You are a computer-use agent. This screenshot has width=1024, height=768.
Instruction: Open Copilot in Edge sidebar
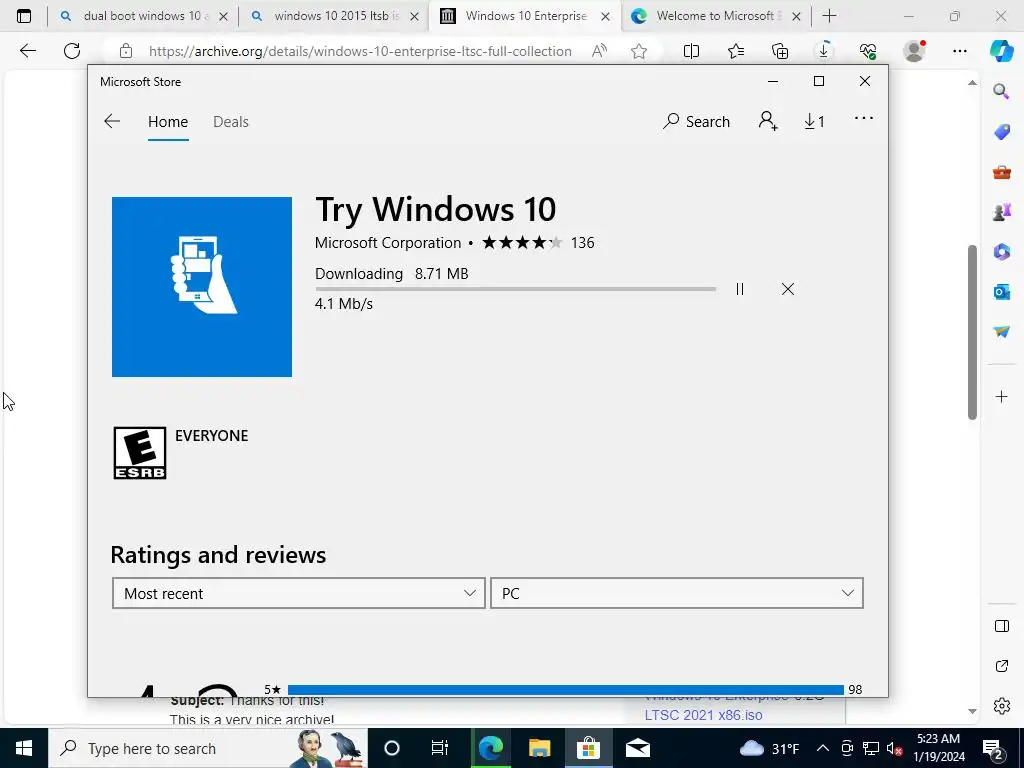pyautogui.click(x=1001, y=51)
